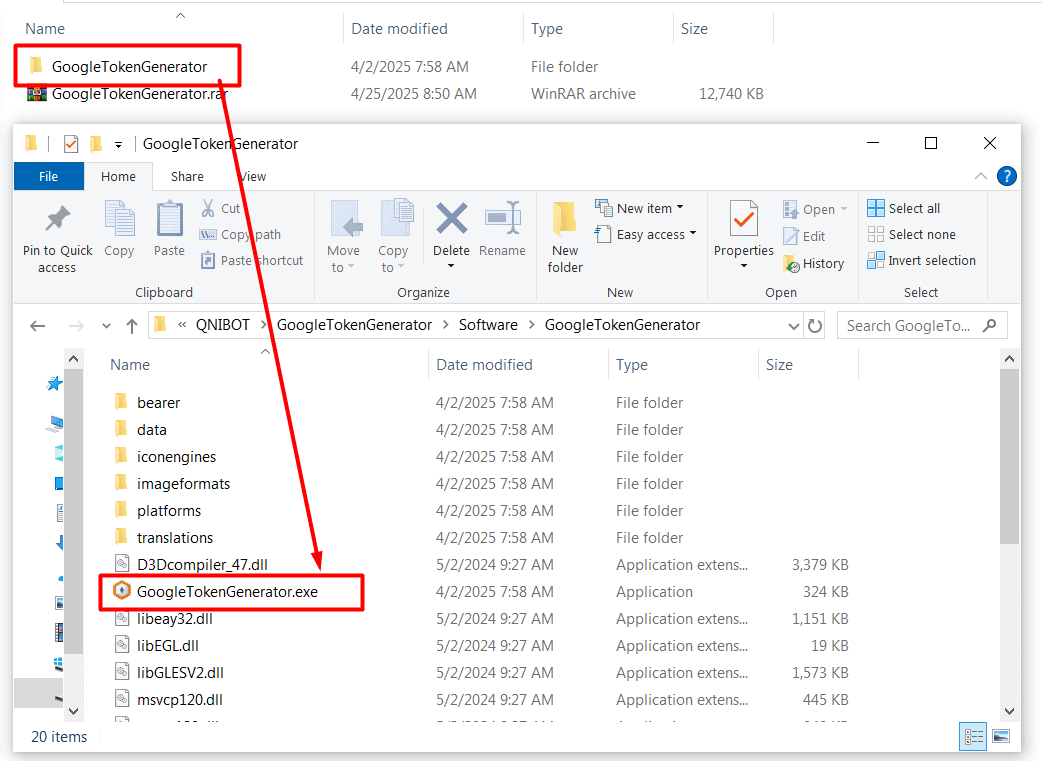Screen dimensions: 1042x761
Task: Select the platforms folder
Action: [x=169, y=510]
